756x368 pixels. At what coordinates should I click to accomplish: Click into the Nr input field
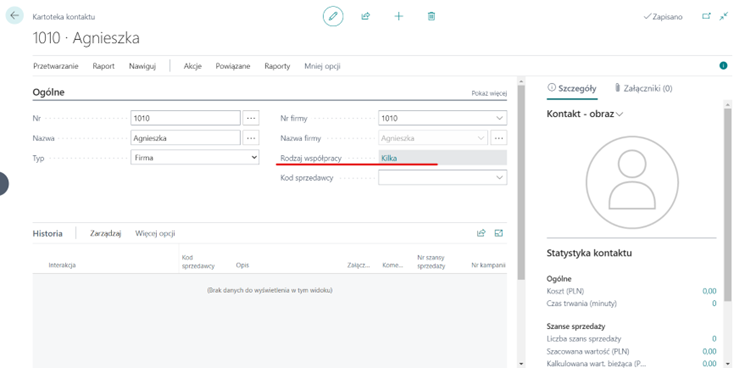click(185, 118)
